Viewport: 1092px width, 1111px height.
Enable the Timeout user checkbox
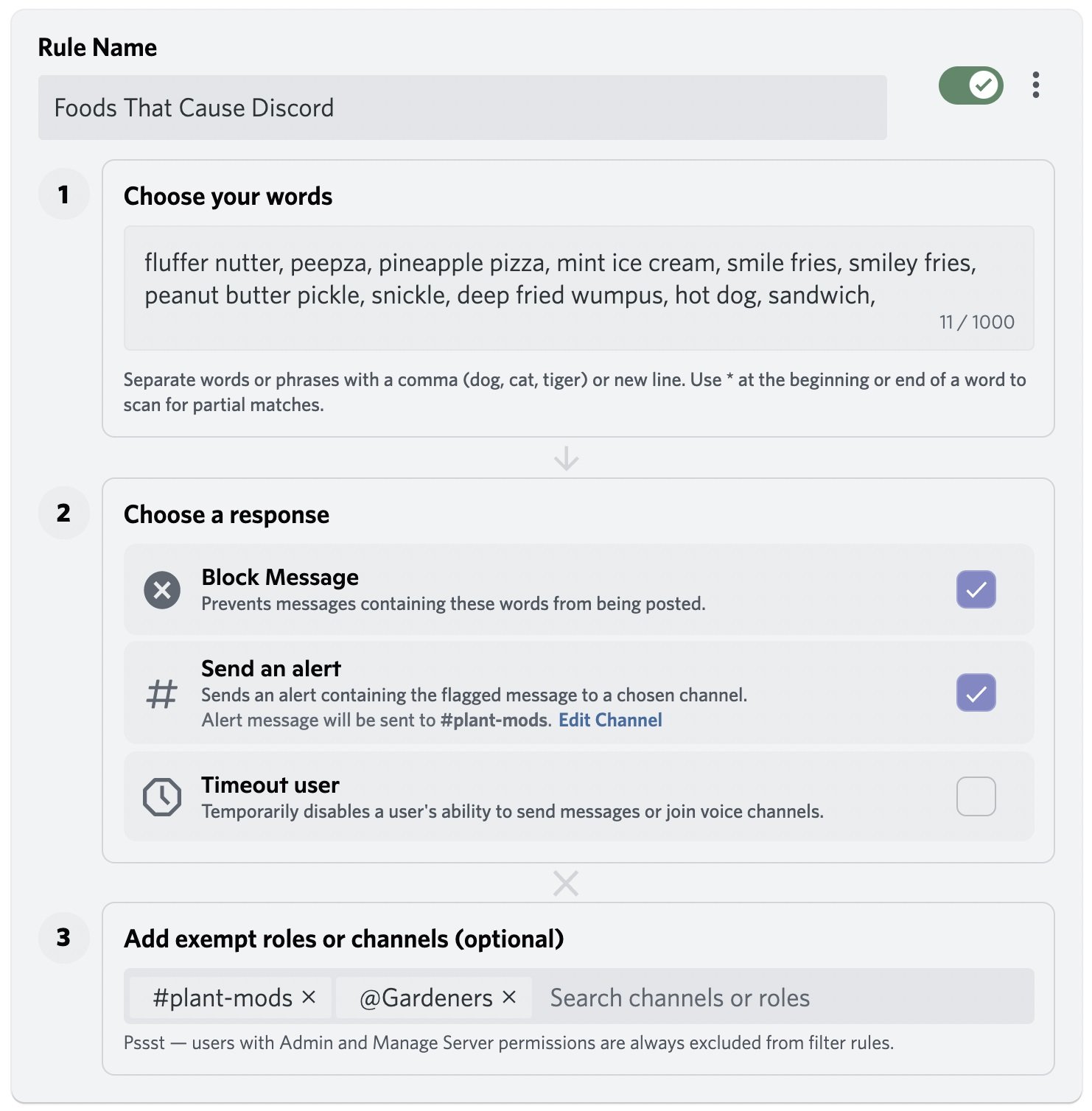[x=976, y=796]
